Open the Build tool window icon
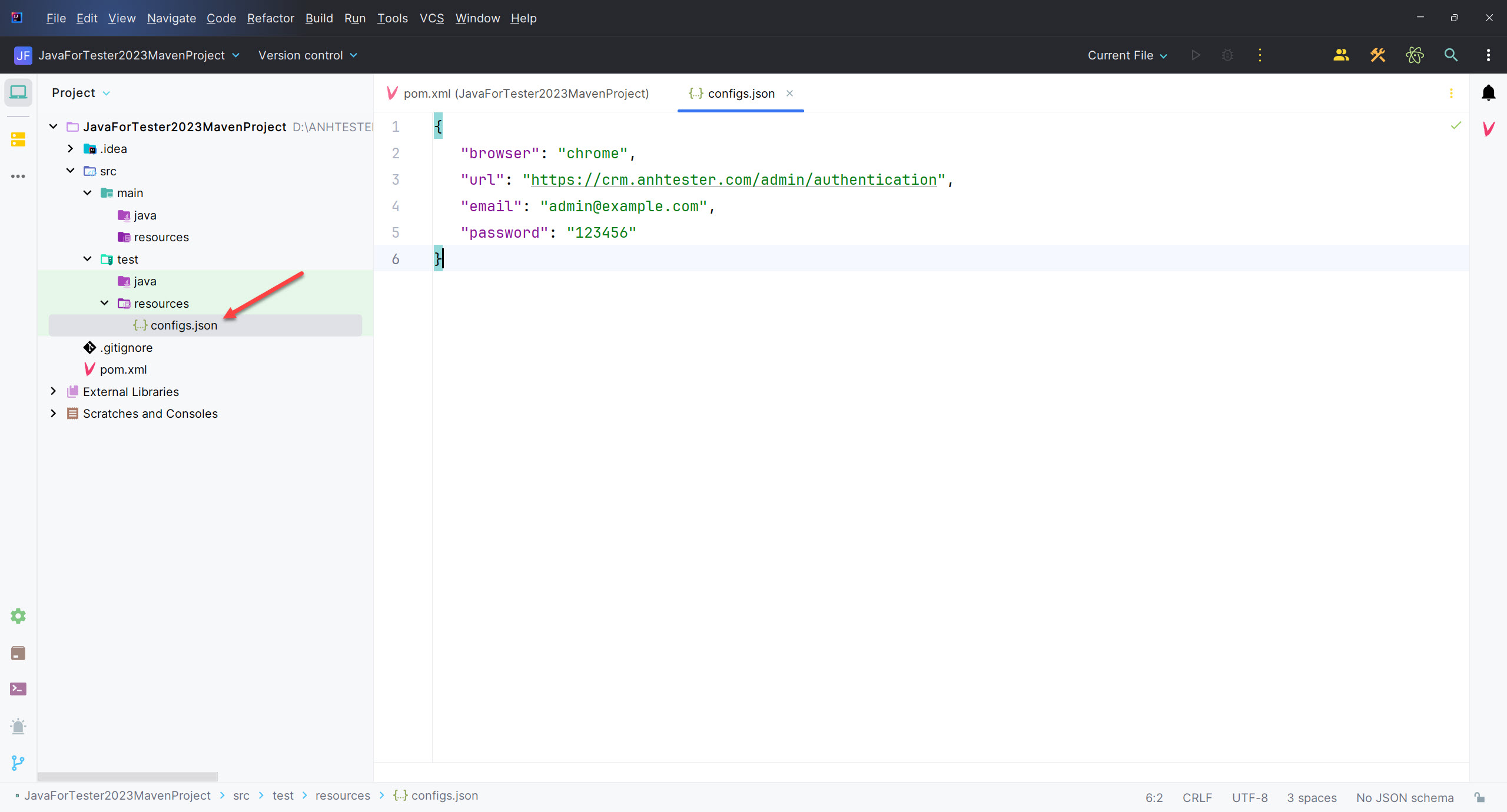 click(x=18, y=653)
